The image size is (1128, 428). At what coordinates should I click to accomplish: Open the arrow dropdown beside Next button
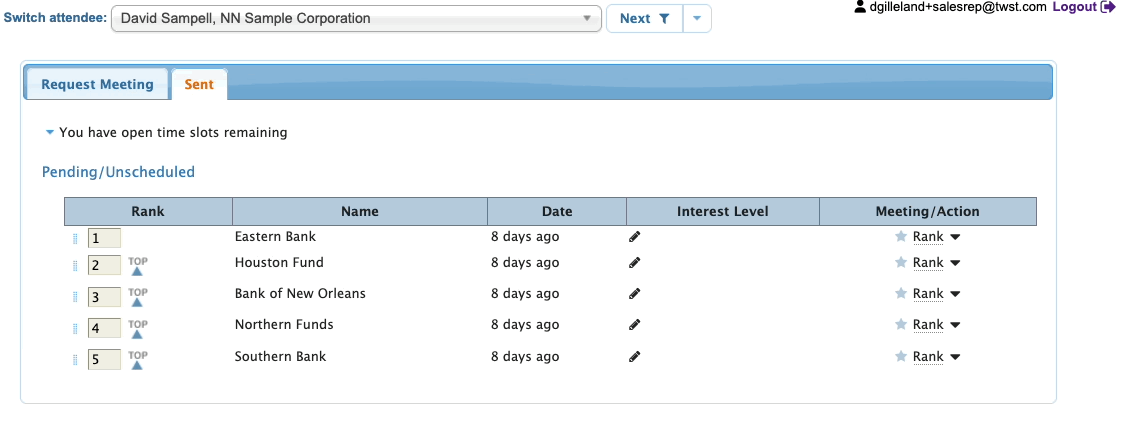click(697, 19)
